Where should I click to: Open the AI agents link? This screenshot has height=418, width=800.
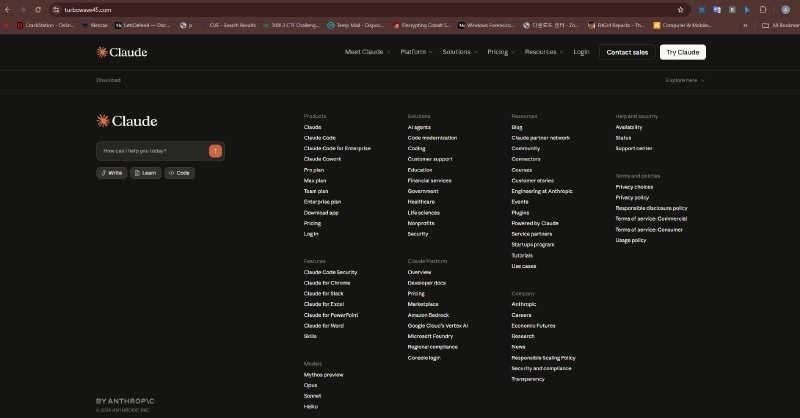point(419,127)
